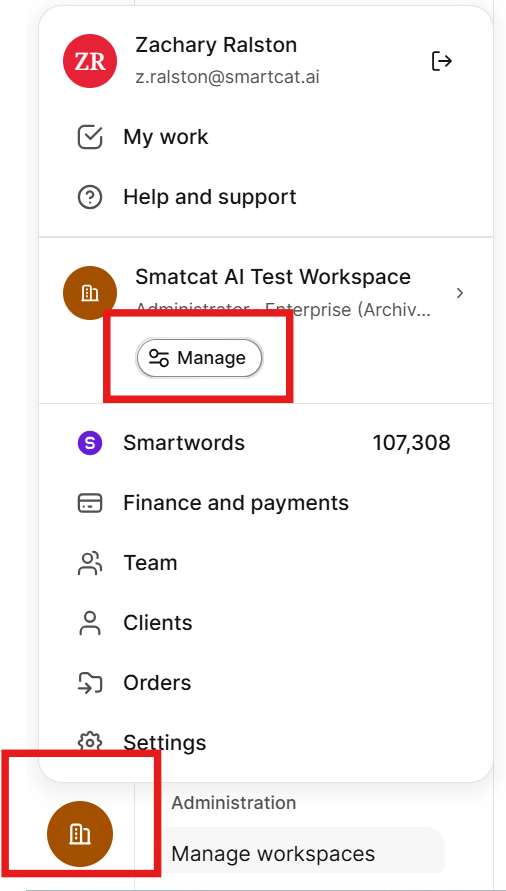Open the Finance and payments entry
The image size is (506, 891).
[x=236, y=503]
